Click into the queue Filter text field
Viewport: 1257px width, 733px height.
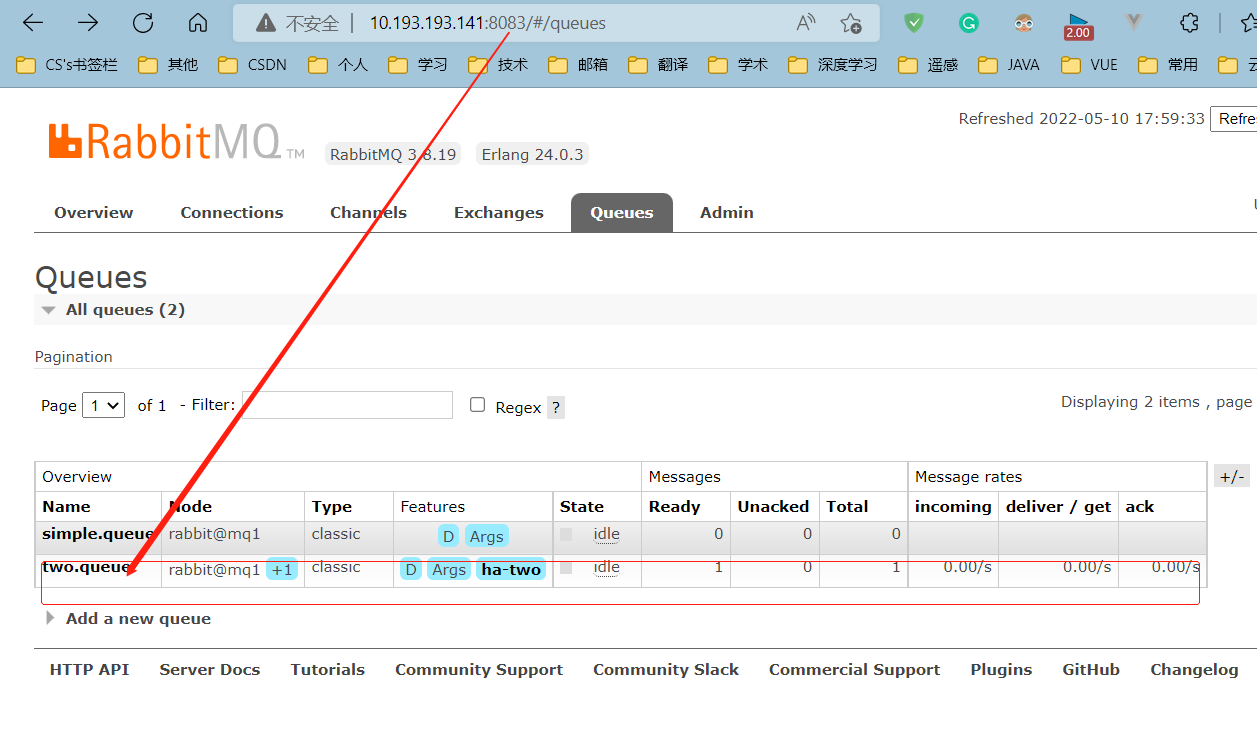pyautogui.click(x=347, y=405)
